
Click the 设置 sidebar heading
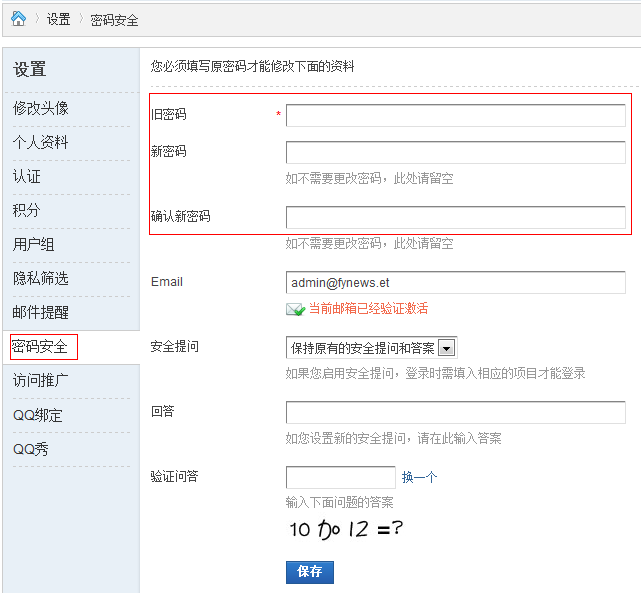tap(29, 69)
